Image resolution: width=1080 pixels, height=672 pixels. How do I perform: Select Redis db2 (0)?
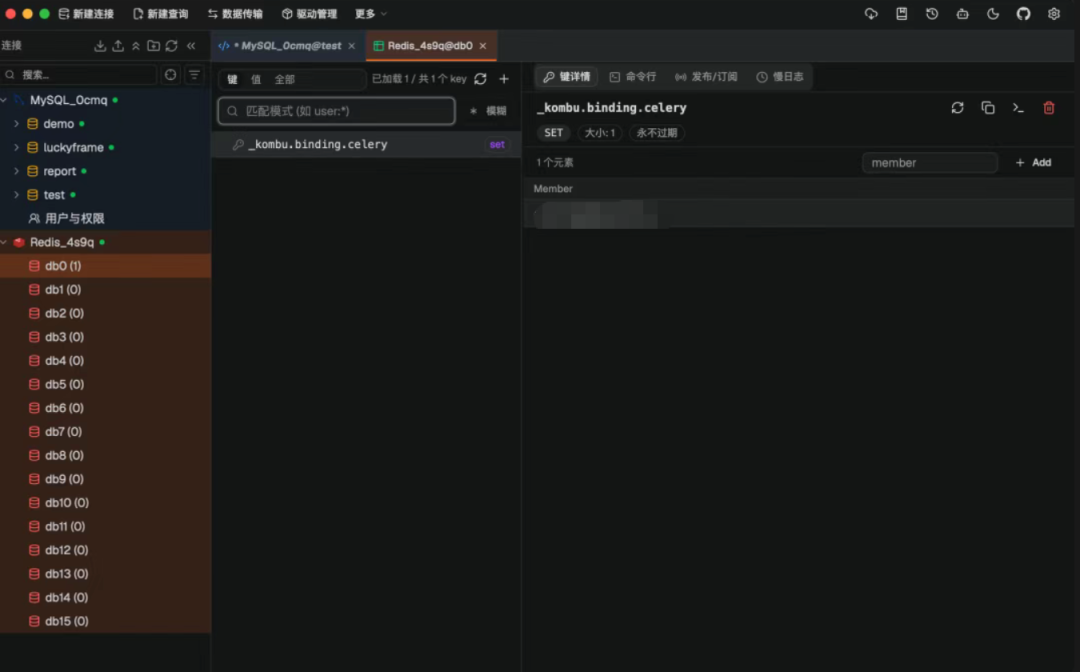tap(105, 313)
